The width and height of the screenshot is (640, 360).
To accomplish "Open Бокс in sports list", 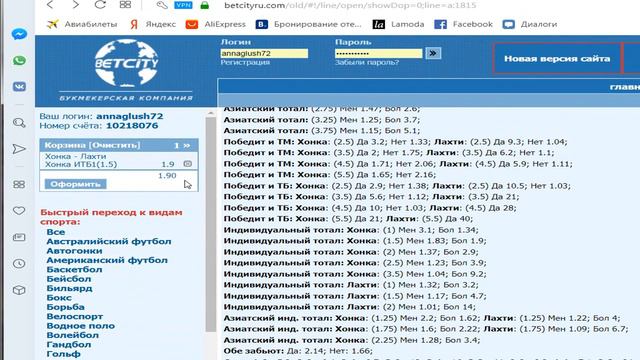I will (x=59, y=298).
